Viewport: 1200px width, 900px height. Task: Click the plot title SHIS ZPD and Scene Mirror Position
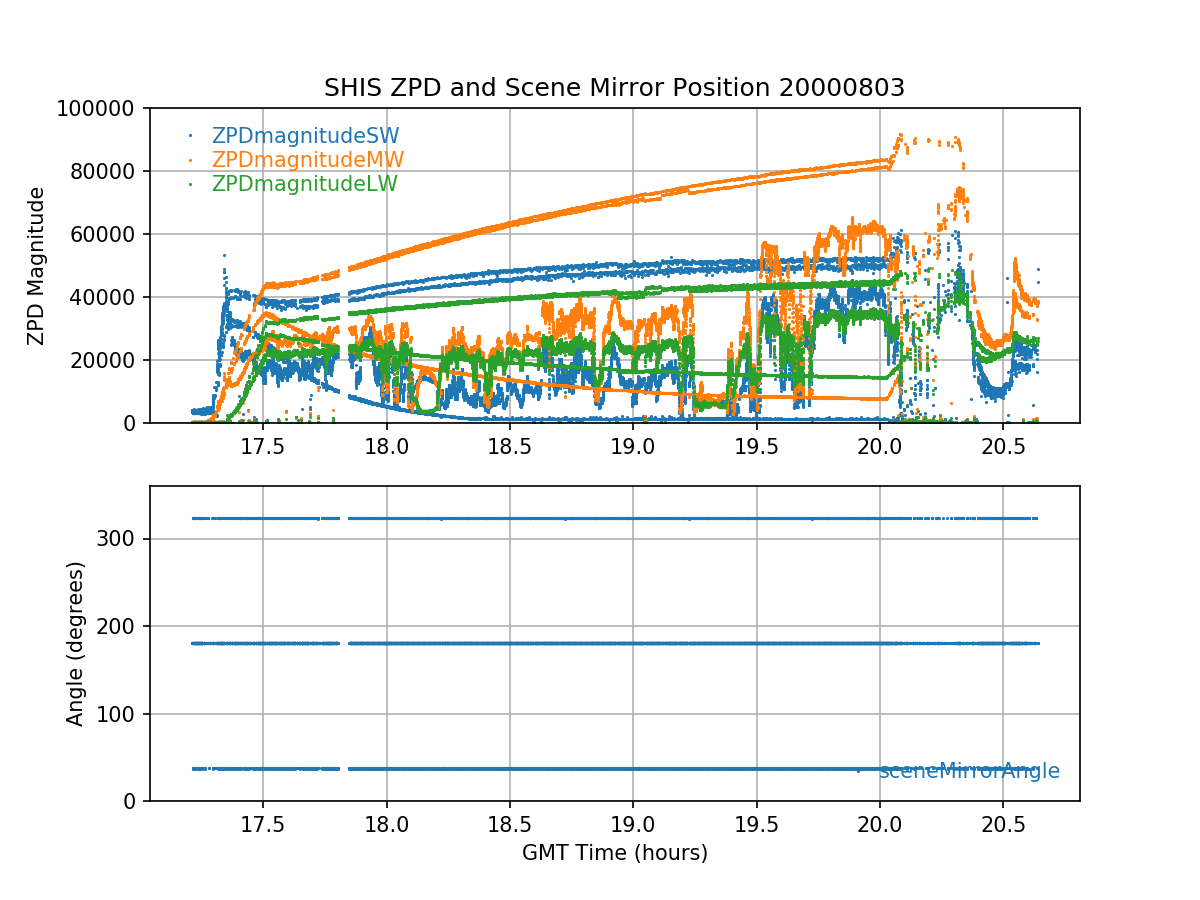[614, 88]
